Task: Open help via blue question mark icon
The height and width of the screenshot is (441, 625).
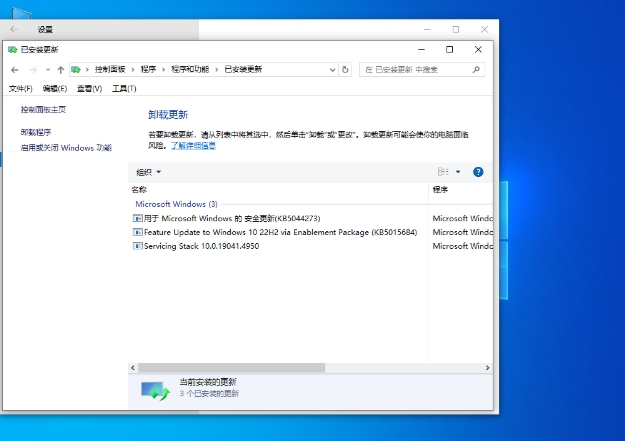Action: (x=478, y=172)
